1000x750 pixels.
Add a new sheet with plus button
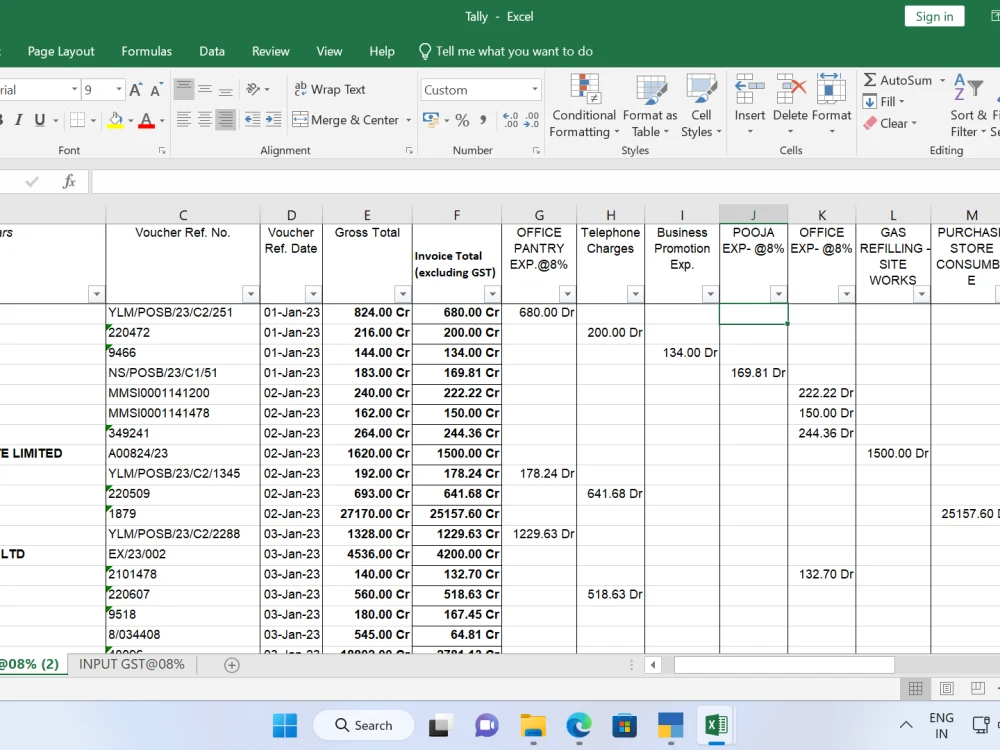point(232,665)
